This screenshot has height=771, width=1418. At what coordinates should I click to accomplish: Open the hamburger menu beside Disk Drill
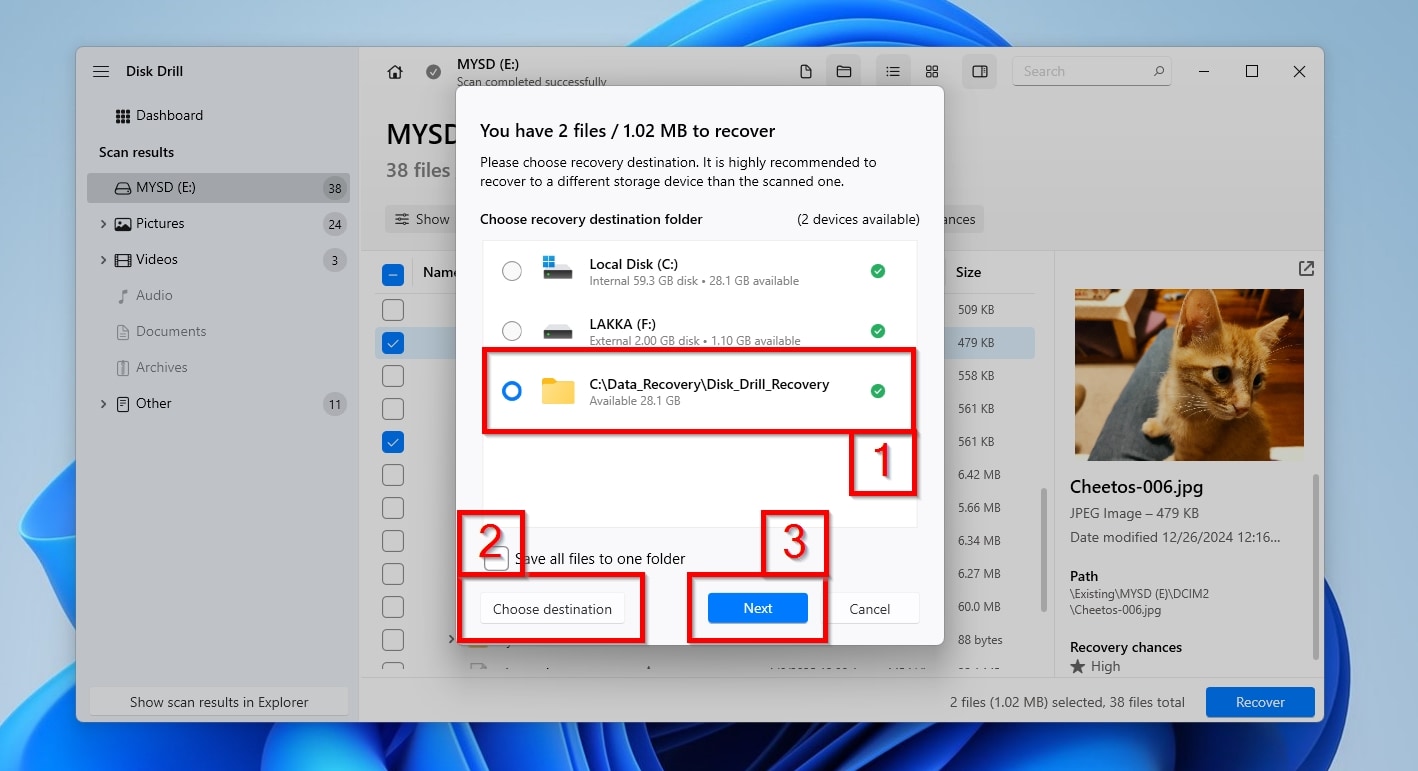pos(101,72)
